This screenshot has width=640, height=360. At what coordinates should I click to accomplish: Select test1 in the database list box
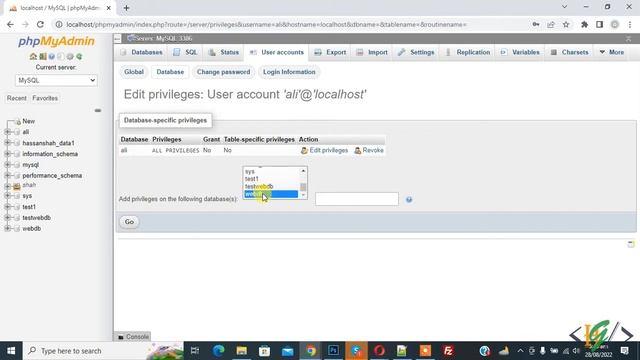click(271, 179)
